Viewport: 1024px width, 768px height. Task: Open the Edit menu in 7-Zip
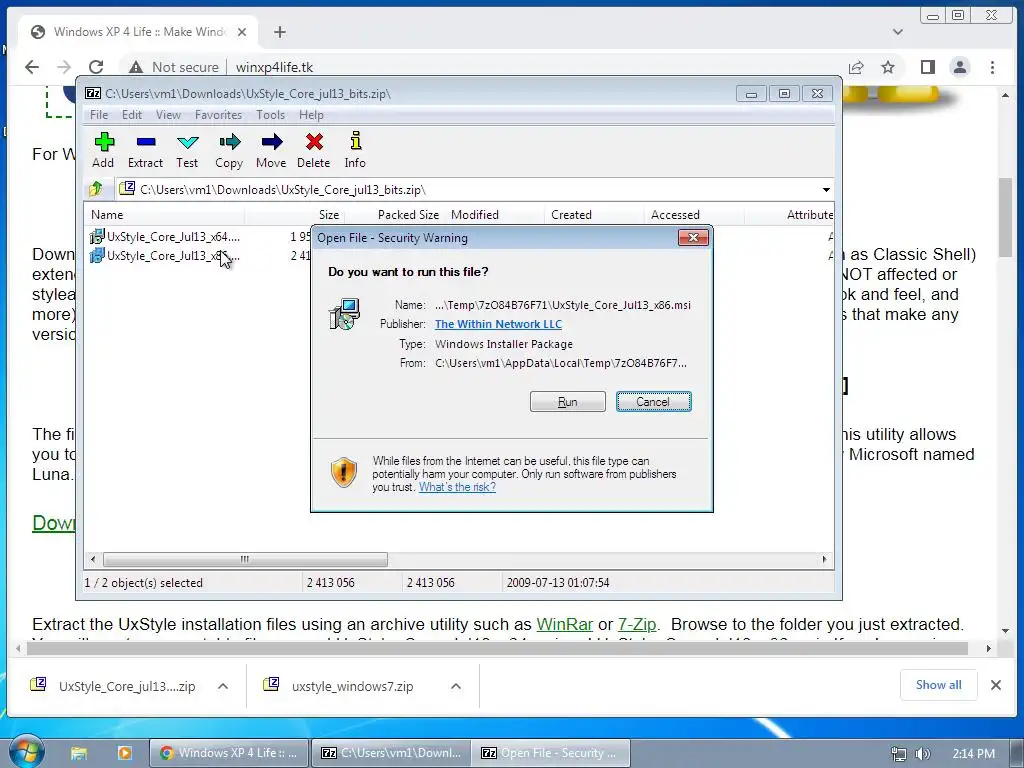(x=131, y=115)
